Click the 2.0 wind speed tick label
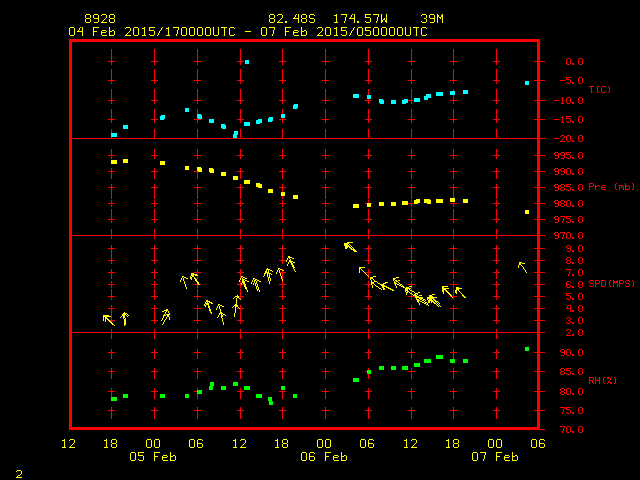The width and height of the screenshot is (640, 480). [574, 333]
